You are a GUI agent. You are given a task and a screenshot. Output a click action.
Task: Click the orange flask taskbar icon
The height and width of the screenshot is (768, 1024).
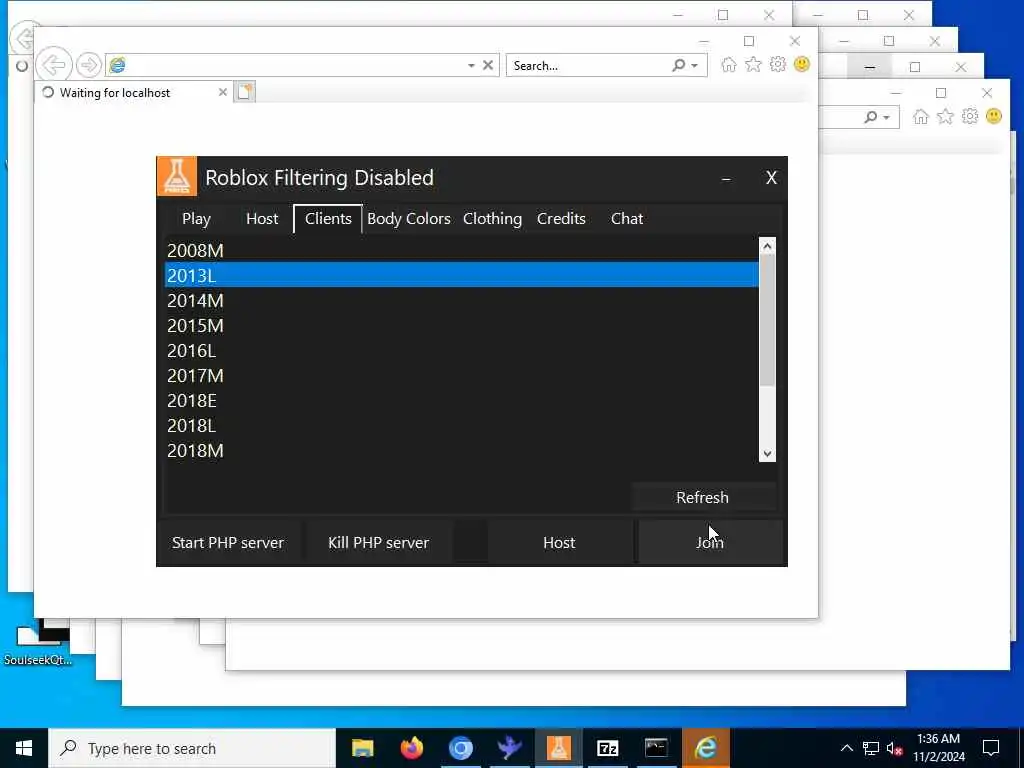558,748
